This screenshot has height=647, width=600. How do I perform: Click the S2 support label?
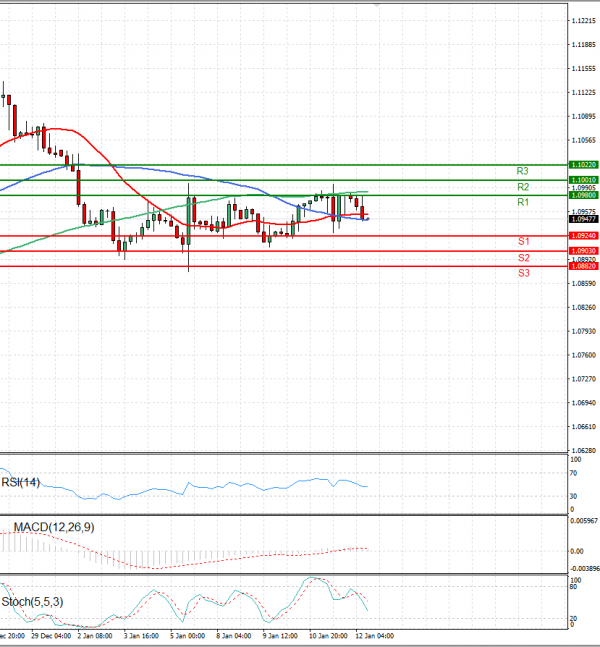click(524, 258)
